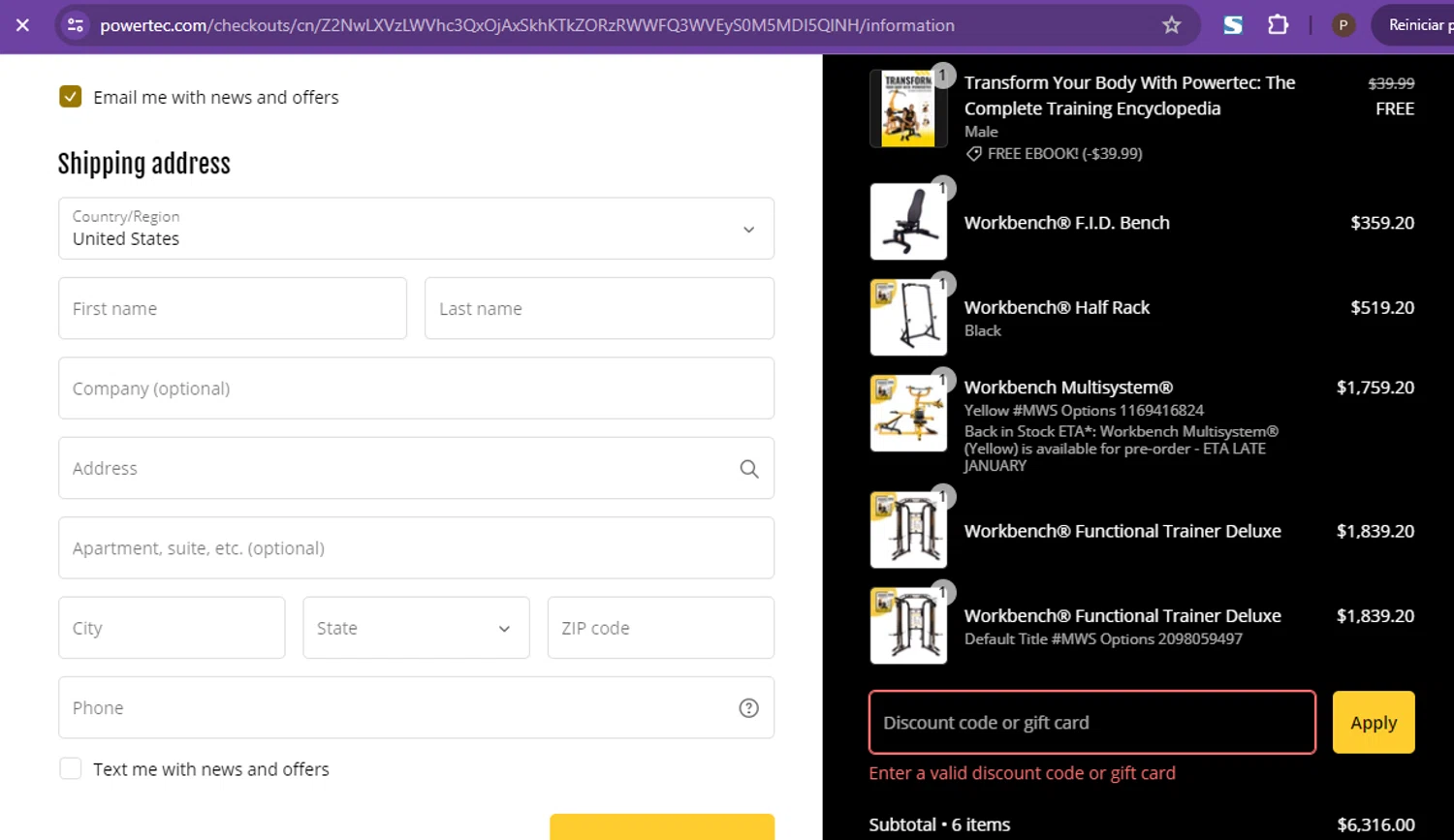
Task: Click 'Yellow #MWS Options 1169416824' text
Action: click(1084, 411)
